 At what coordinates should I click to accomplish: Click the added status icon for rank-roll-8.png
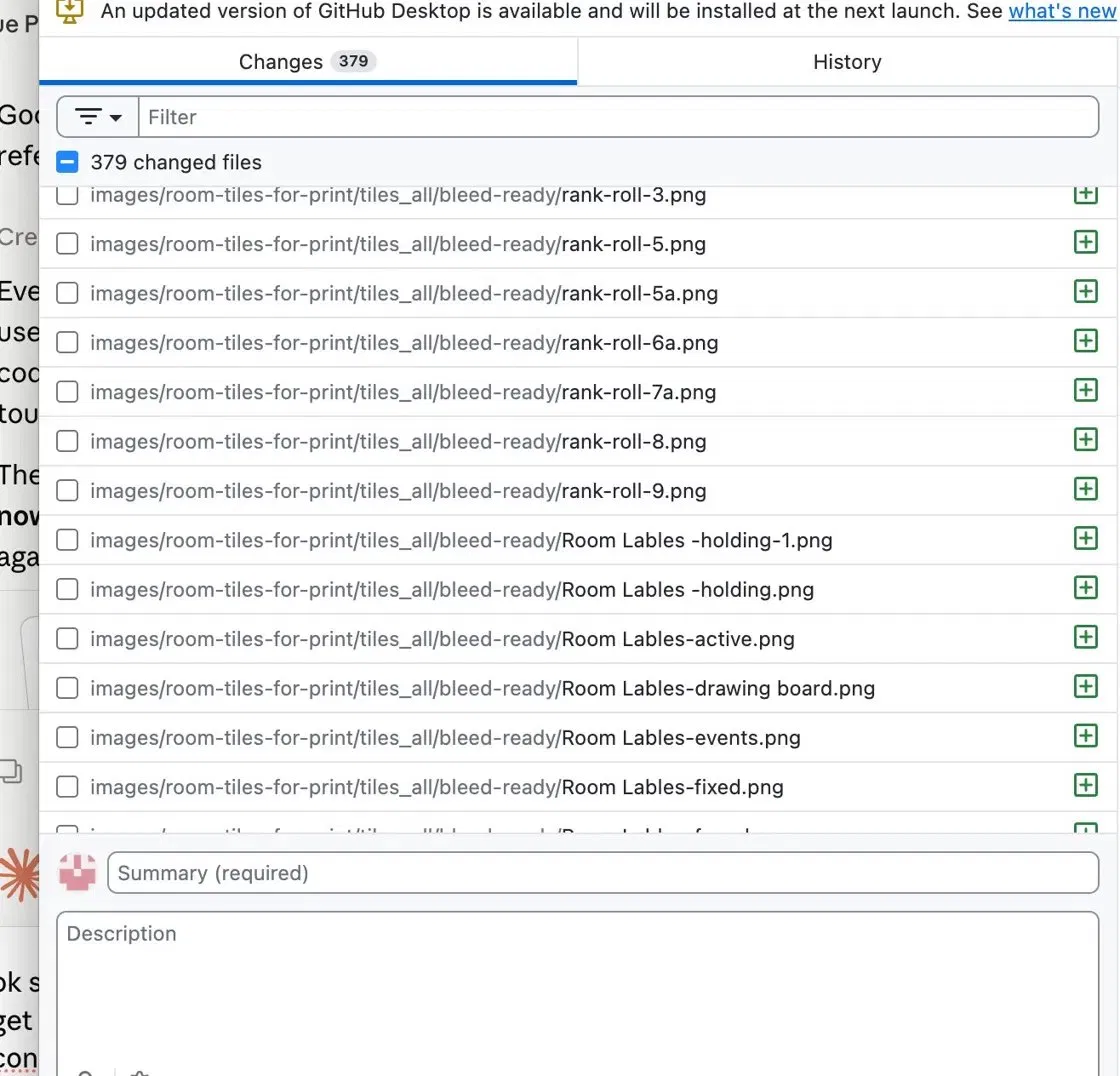(x=1086, y=439)
